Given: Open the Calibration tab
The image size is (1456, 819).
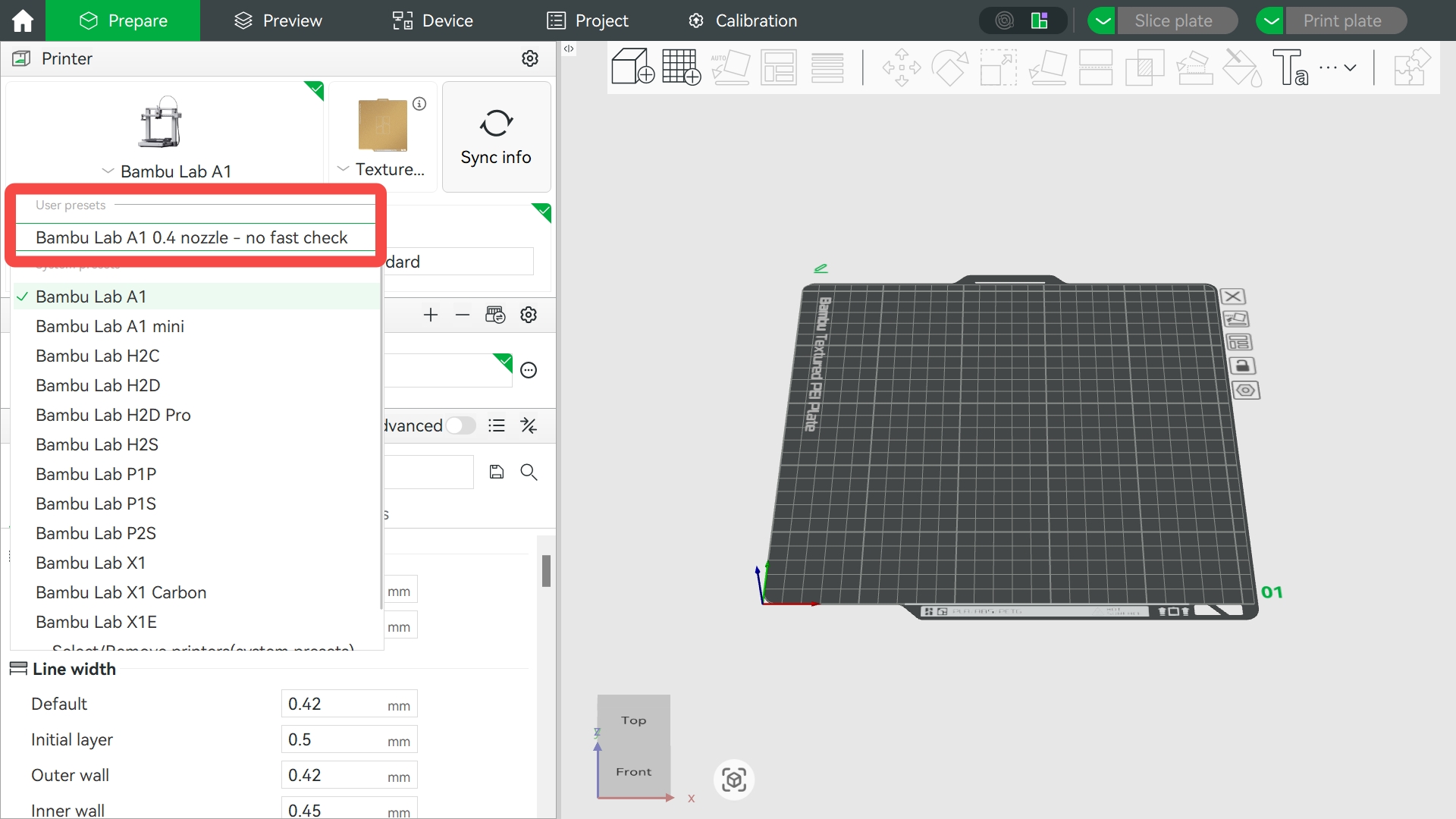Looking at the screenshot, I should tap(742, 20).
